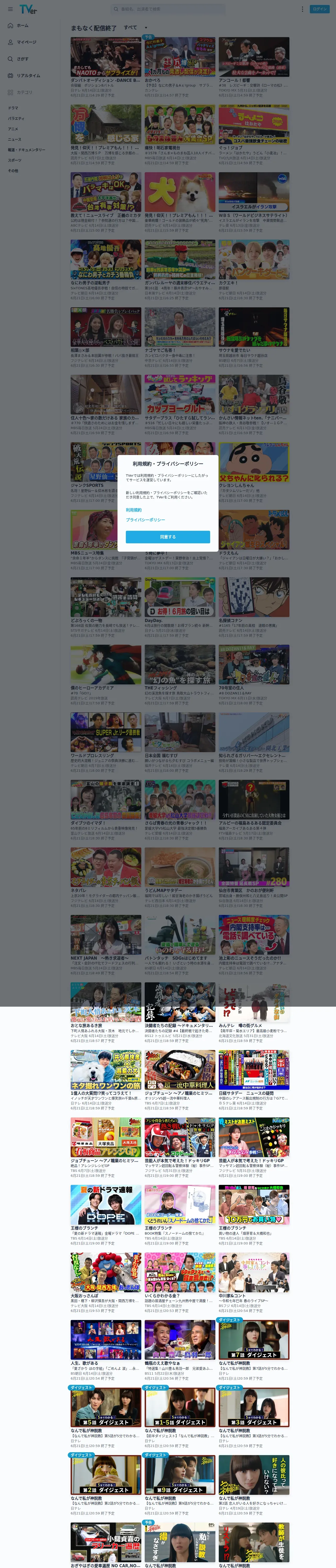The height and width of the screenshot is (1568, 336).
Task: Open おかべろ program thumbnail
Action: coord(180,57)
